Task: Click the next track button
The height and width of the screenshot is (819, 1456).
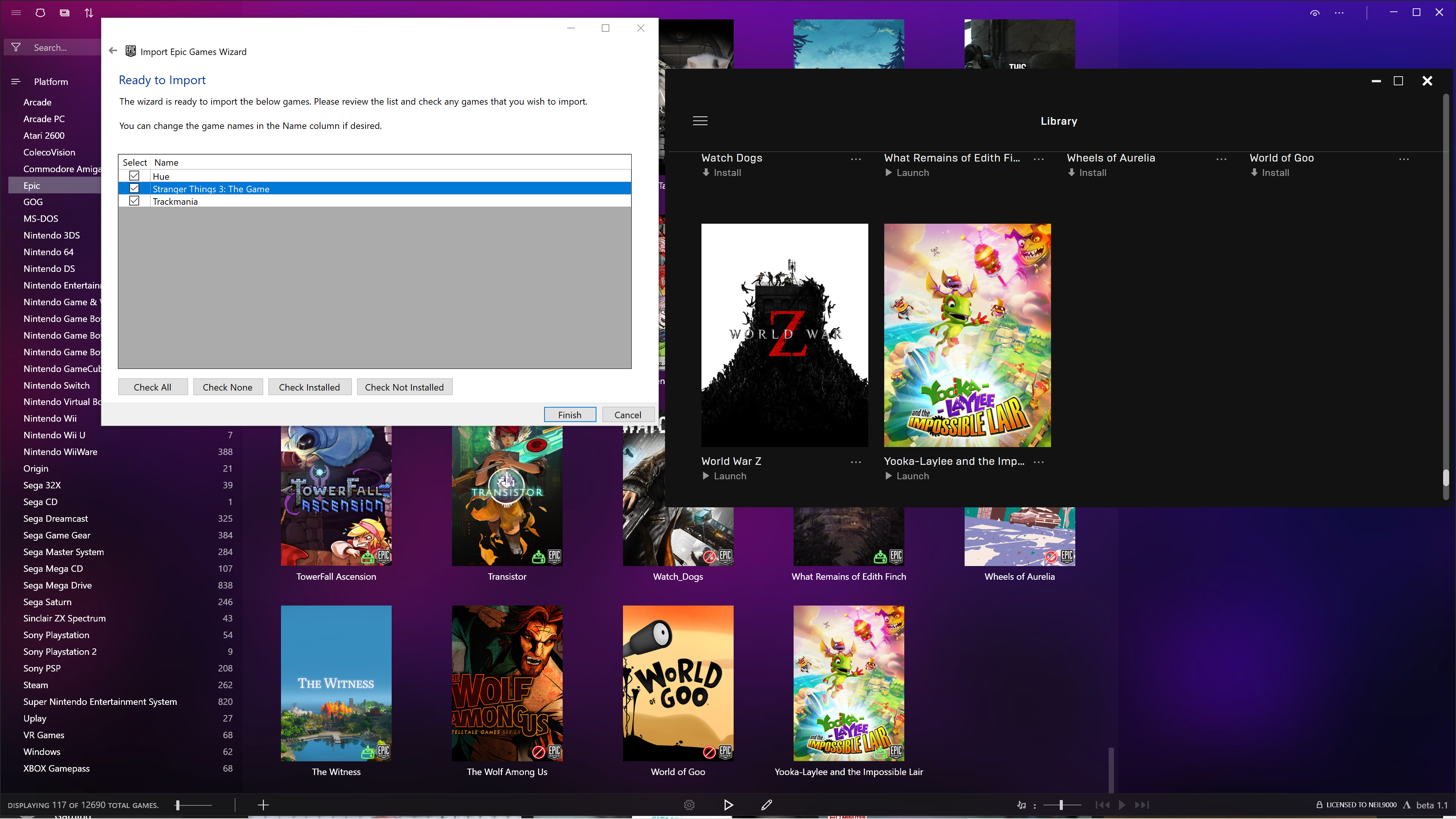Action: 1142,805
